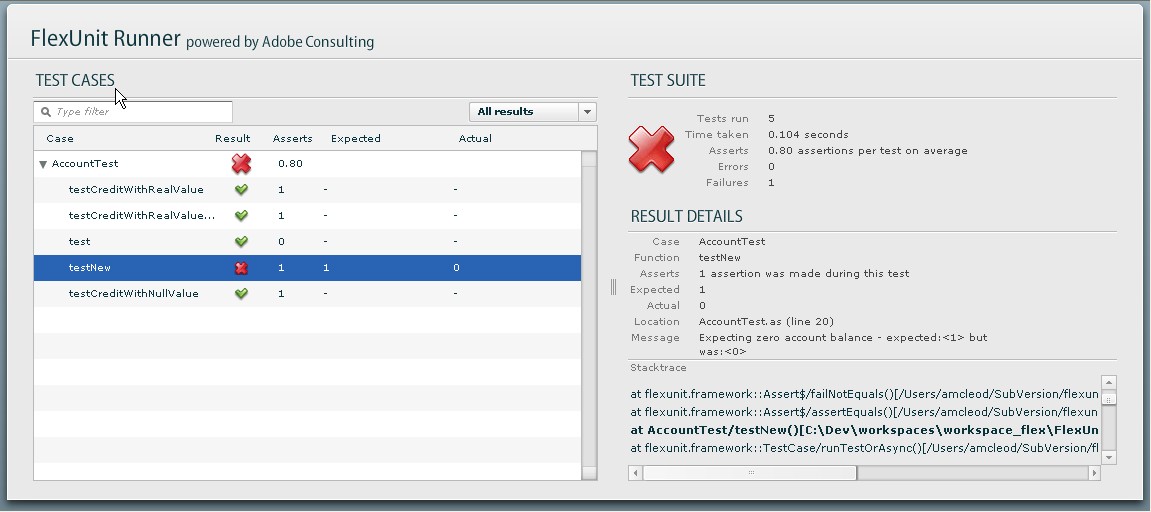
Task: Collapse the AccountTest tree node
Action: coord(43,165)
